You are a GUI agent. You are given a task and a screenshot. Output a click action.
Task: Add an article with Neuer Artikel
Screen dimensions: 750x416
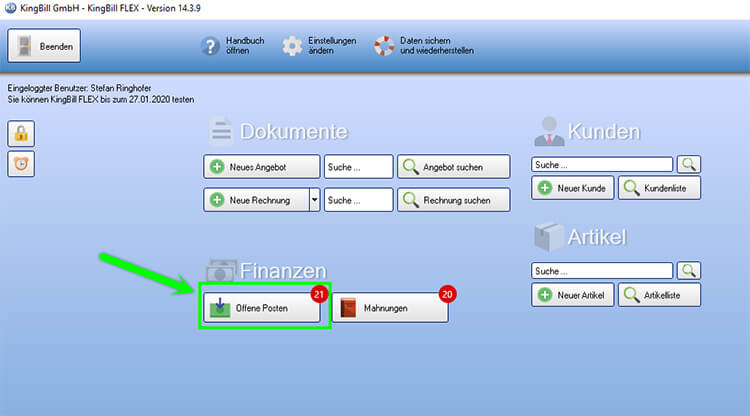click(573, 295)
